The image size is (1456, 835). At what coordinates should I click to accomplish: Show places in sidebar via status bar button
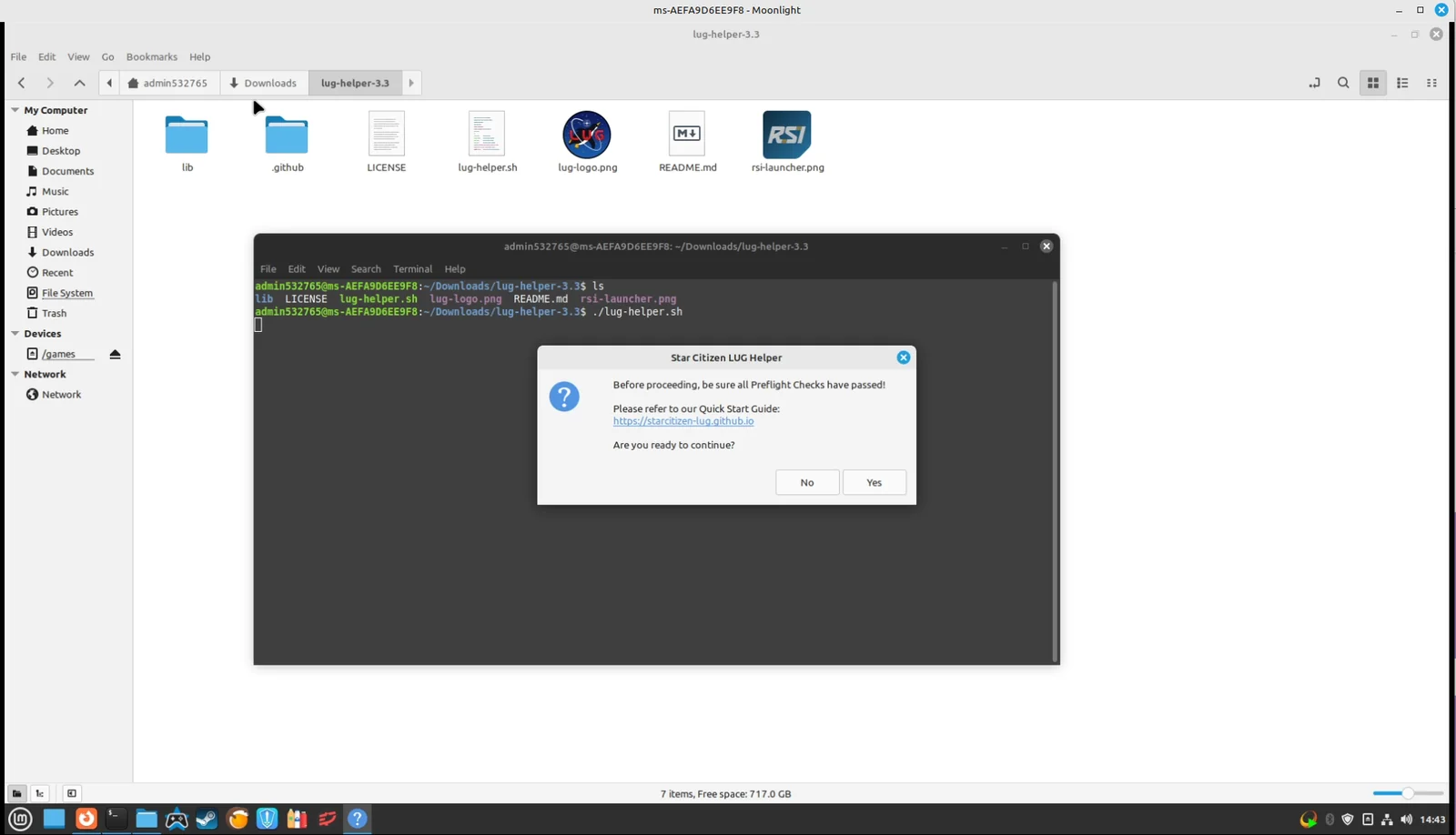16,793
